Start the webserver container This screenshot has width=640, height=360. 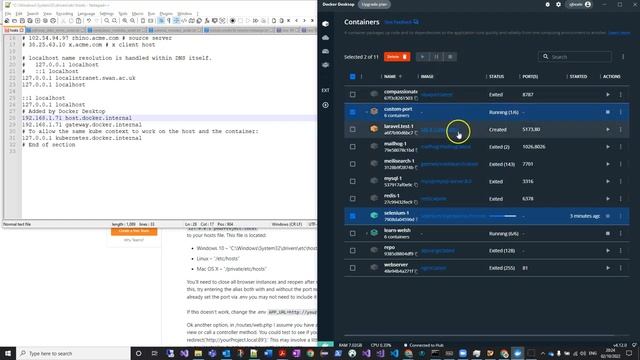pos(608,268)
